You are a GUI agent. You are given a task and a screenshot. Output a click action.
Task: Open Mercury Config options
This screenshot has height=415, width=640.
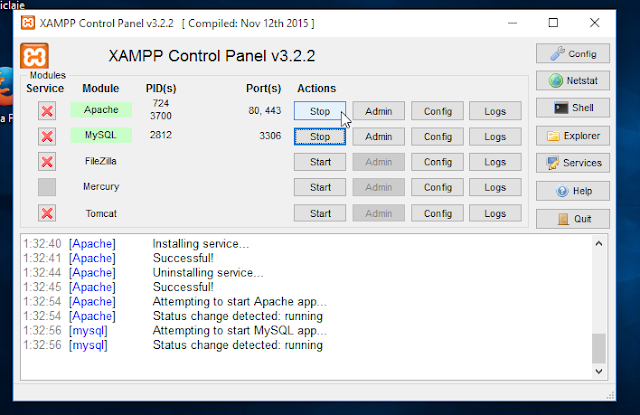(x=437, y=187)
